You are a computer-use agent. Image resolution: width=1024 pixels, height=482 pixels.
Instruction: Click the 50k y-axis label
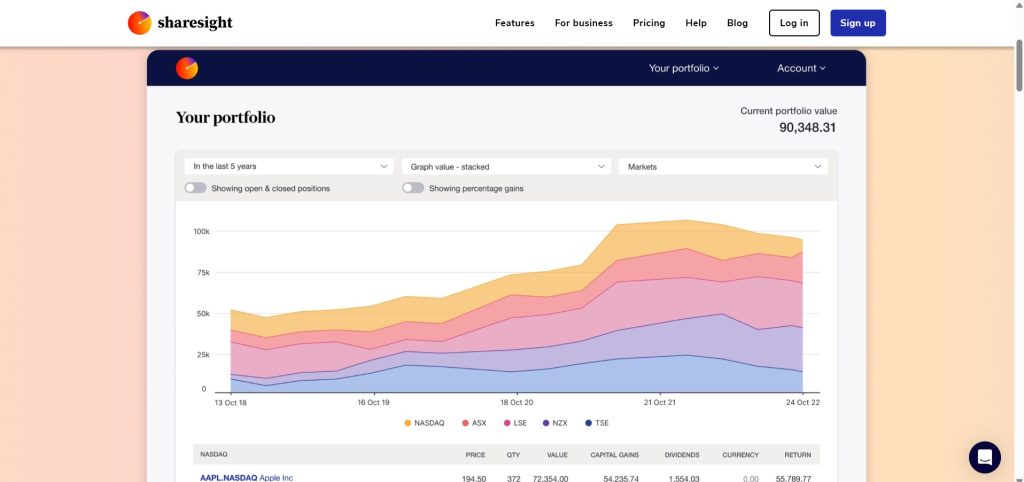203,313
